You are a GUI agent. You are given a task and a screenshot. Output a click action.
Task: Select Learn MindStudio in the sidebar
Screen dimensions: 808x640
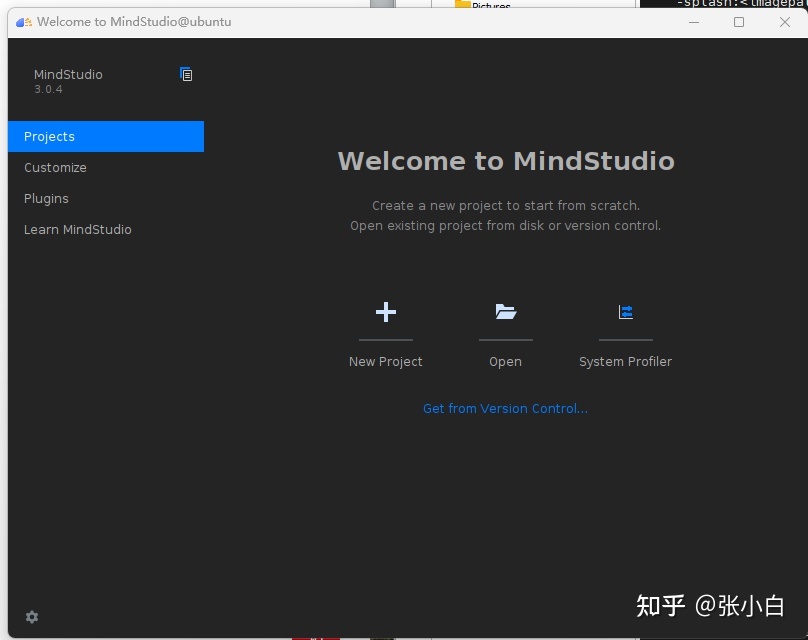78,229
